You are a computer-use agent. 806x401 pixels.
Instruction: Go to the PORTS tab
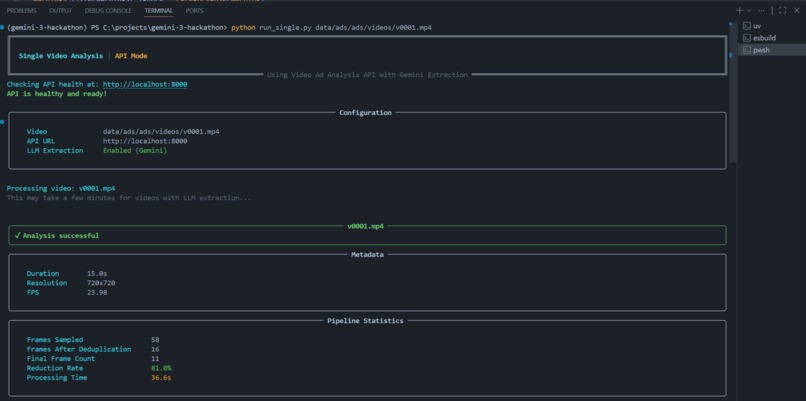coord(194,10)
